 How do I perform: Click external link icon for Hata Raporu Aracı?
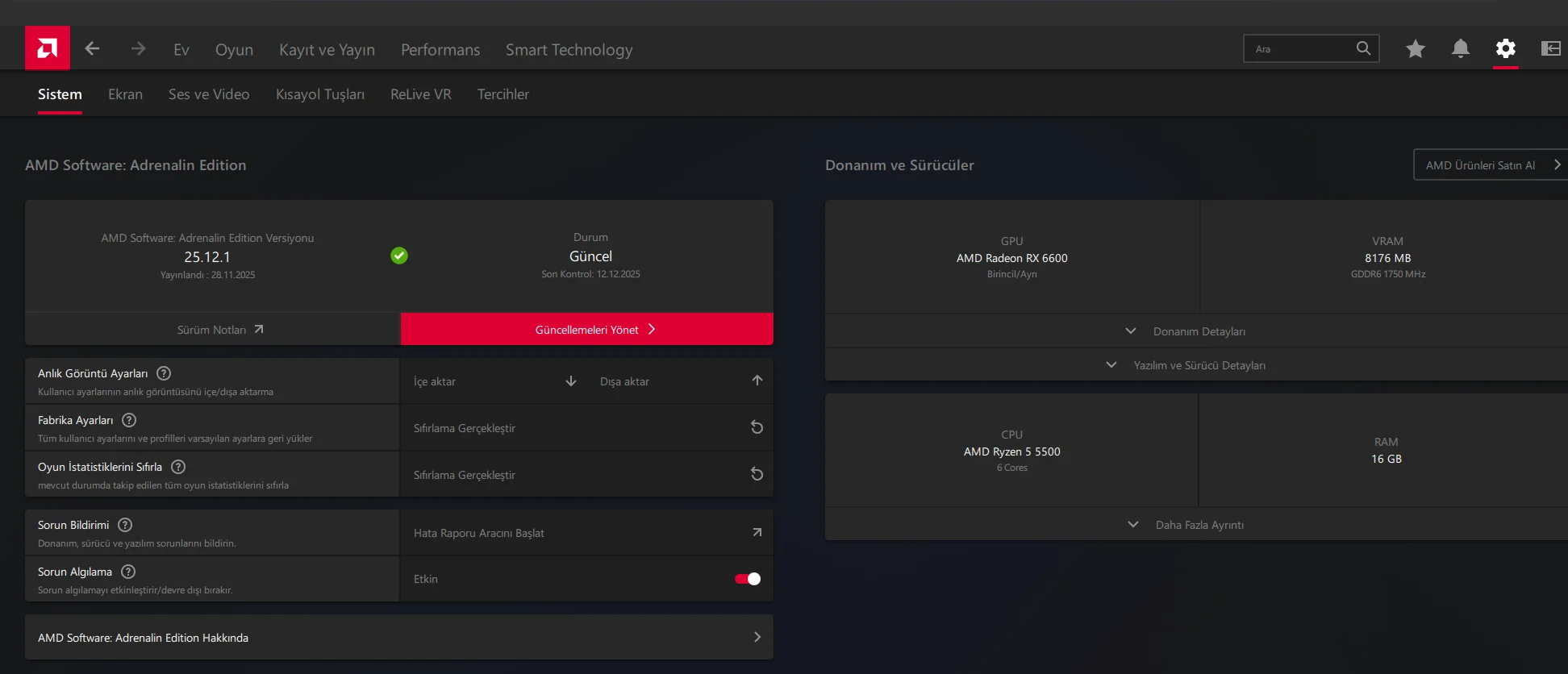(757, 532)
